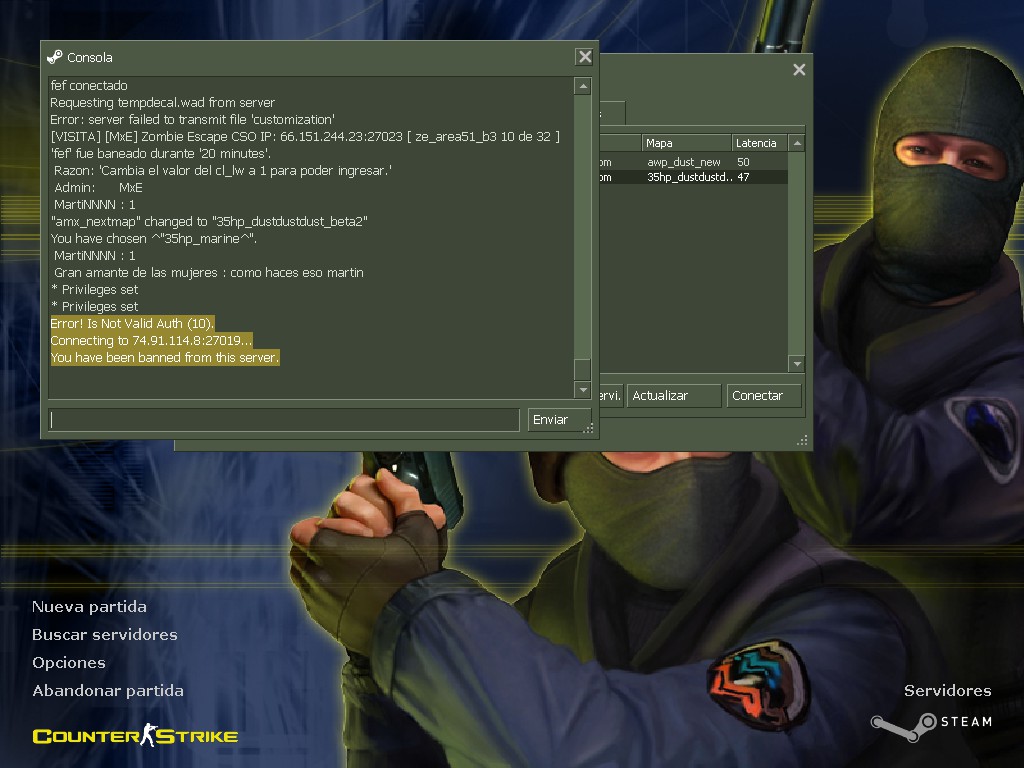The height and width of the screenshot is (768, 1024).
Task: Close the server browser window behind Consola
Action: [x=799, y=70]
